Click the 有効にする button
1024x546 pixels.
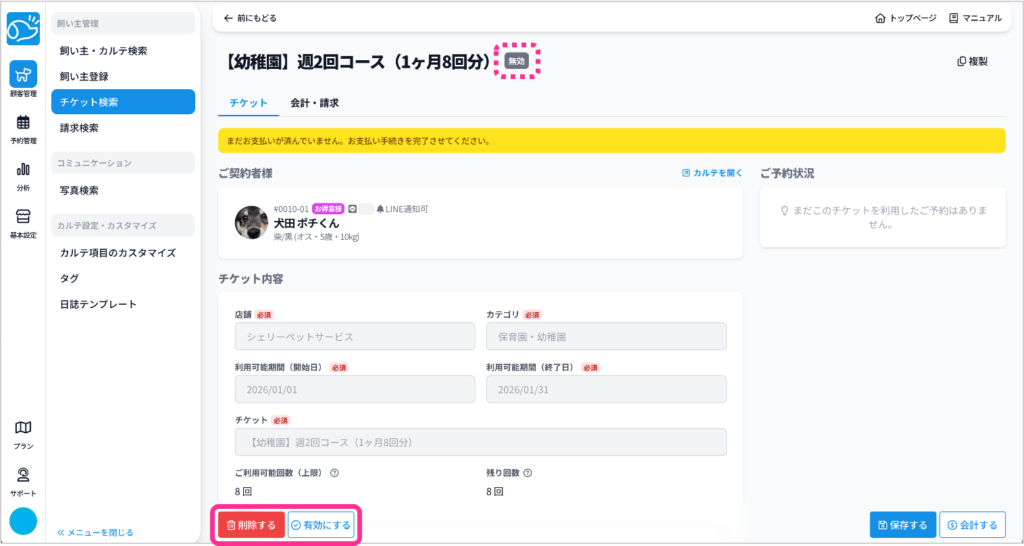[x=321, y=525]
